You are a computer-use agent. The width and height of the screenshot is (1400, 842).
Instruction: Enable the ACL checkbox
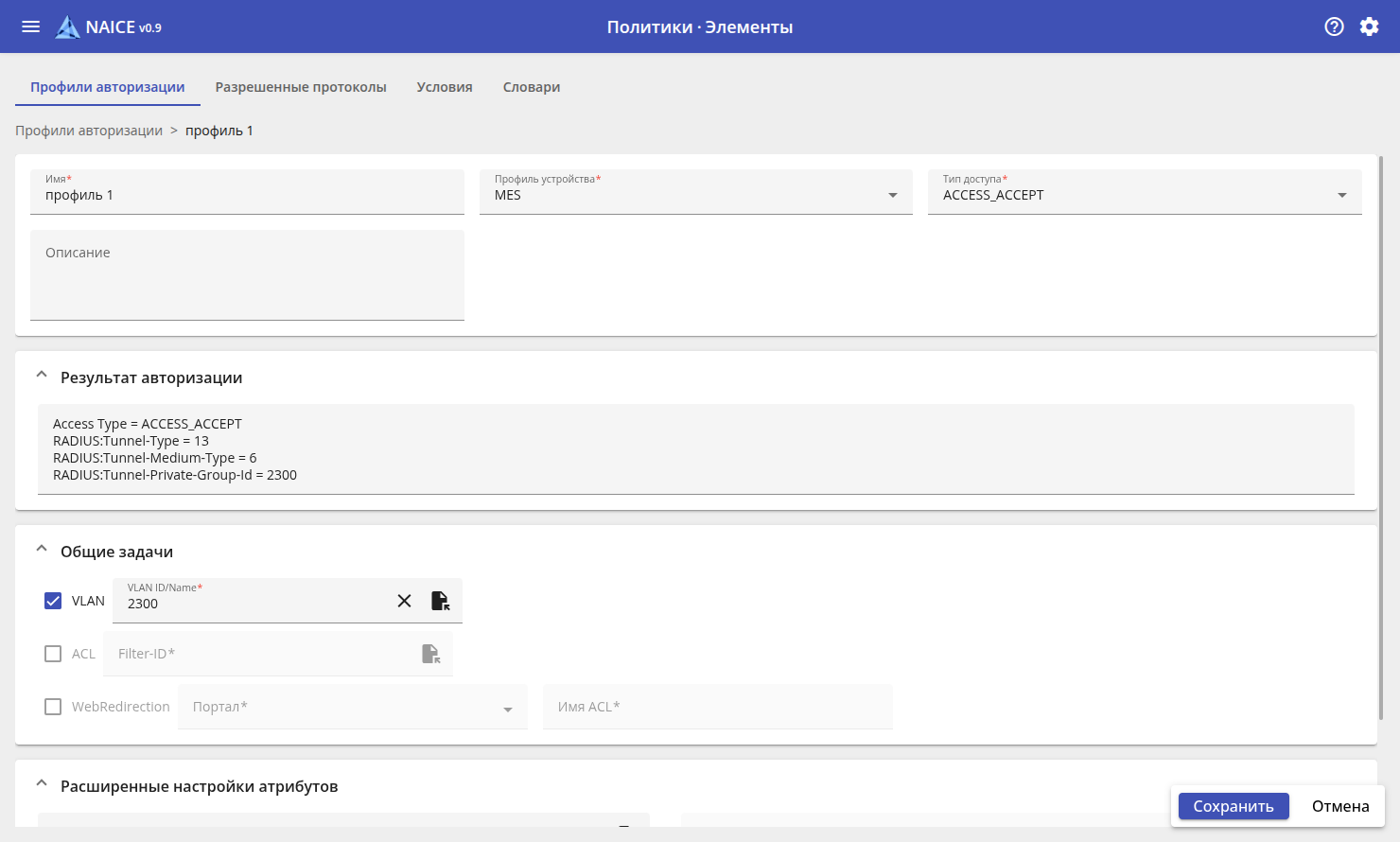[53, 654]
